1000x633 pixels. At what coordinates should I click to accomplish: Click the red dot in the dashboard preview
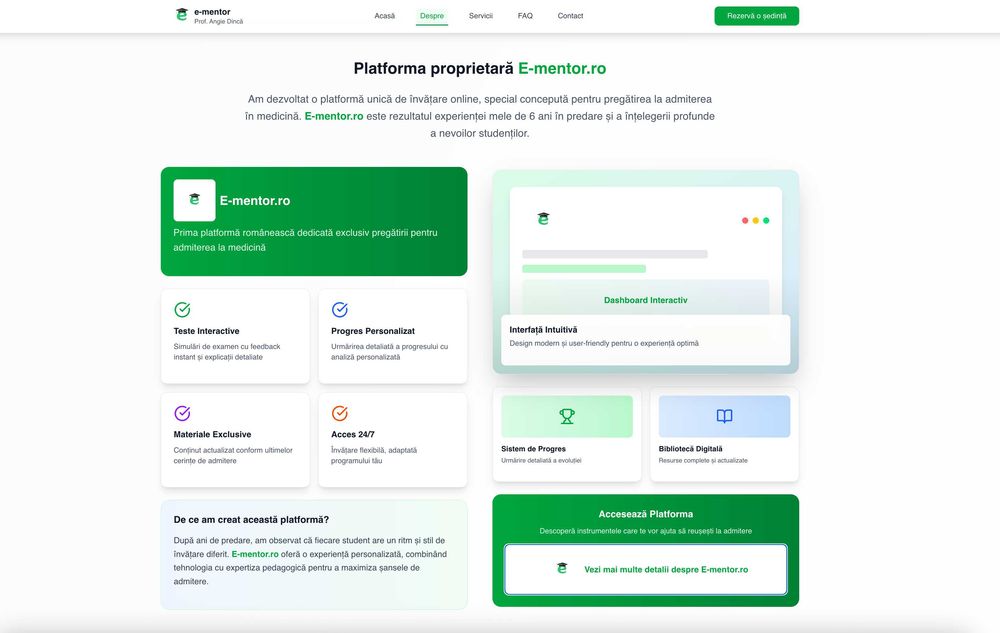tap(745, 220)
